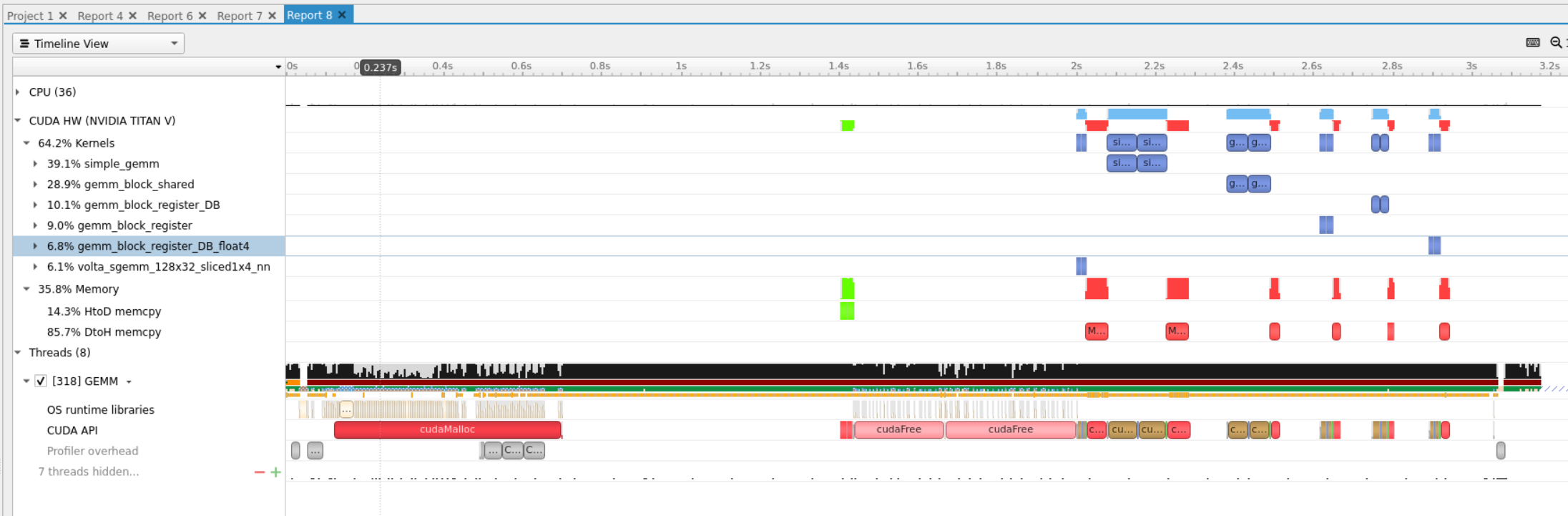Screen dimensions: 1568x516
Task: Click the zoom out magnifier icon
Action: point(1555,43)
